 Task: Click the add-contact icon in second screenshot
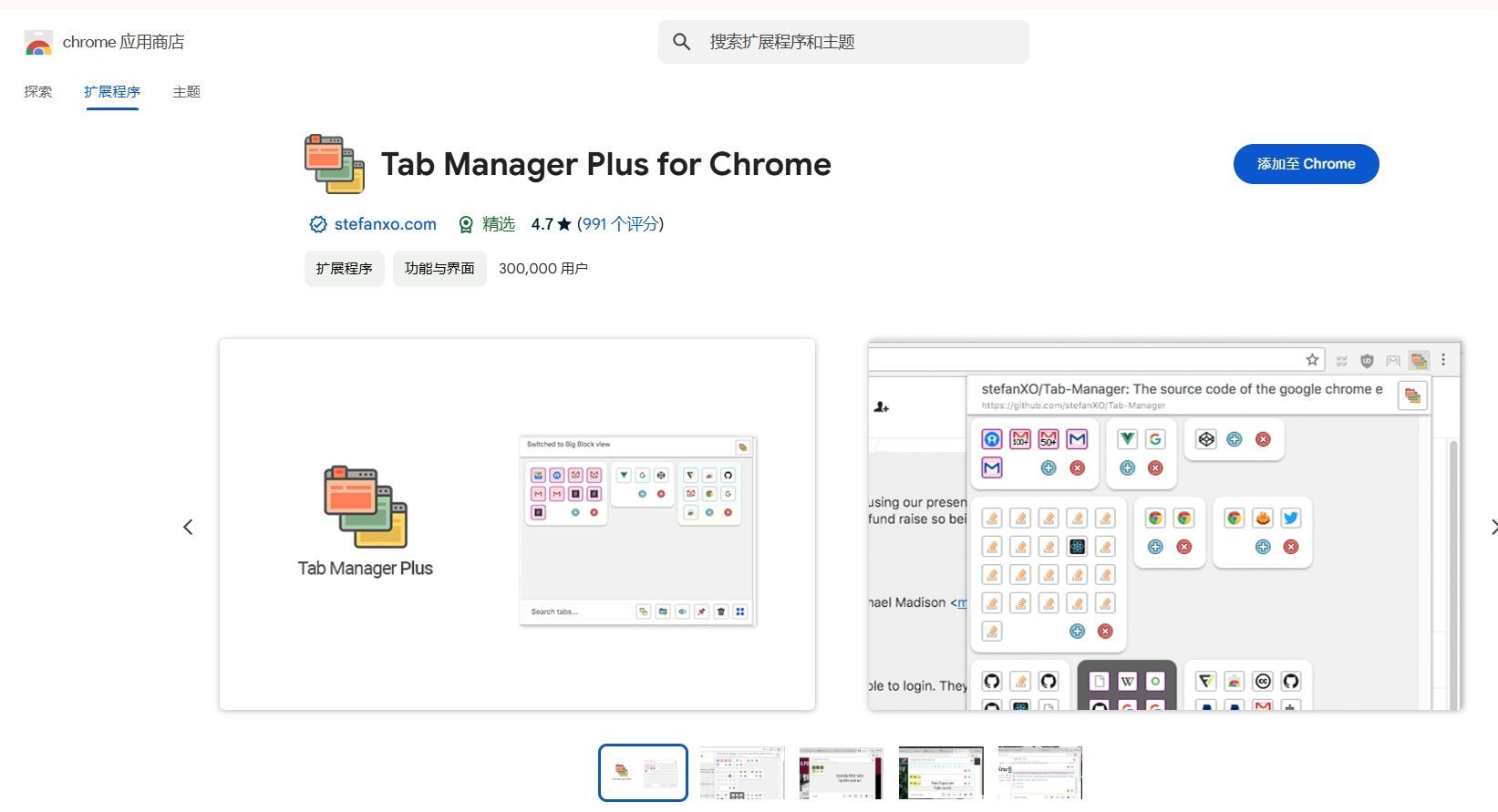[881, 407]
